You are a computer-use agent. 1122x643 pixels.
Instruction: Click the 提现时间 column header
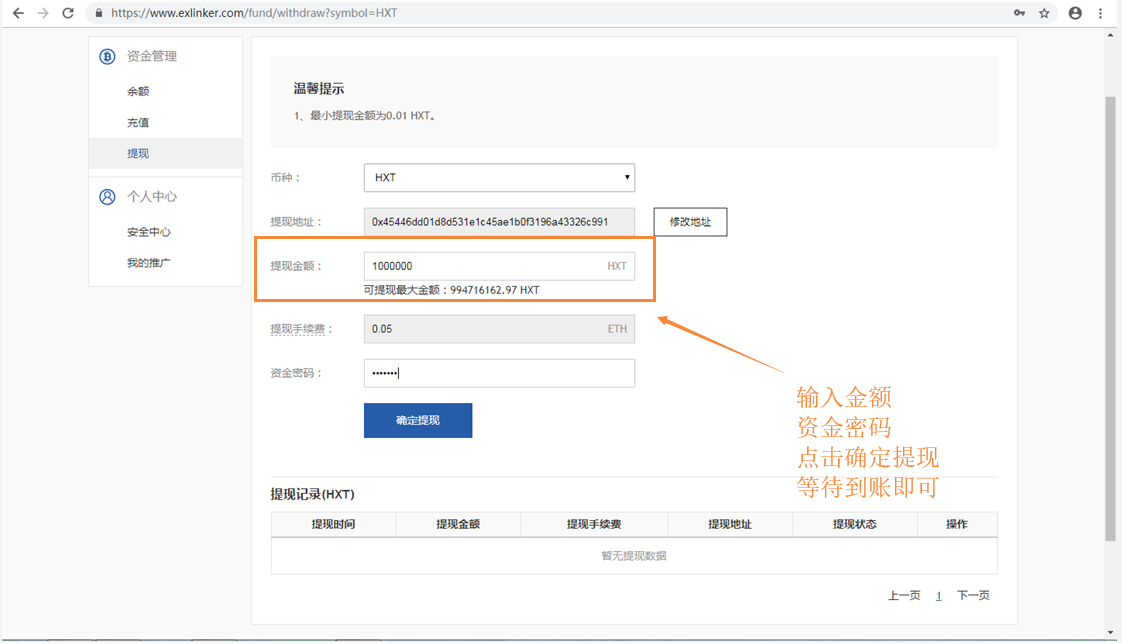[x=333, y=524]
